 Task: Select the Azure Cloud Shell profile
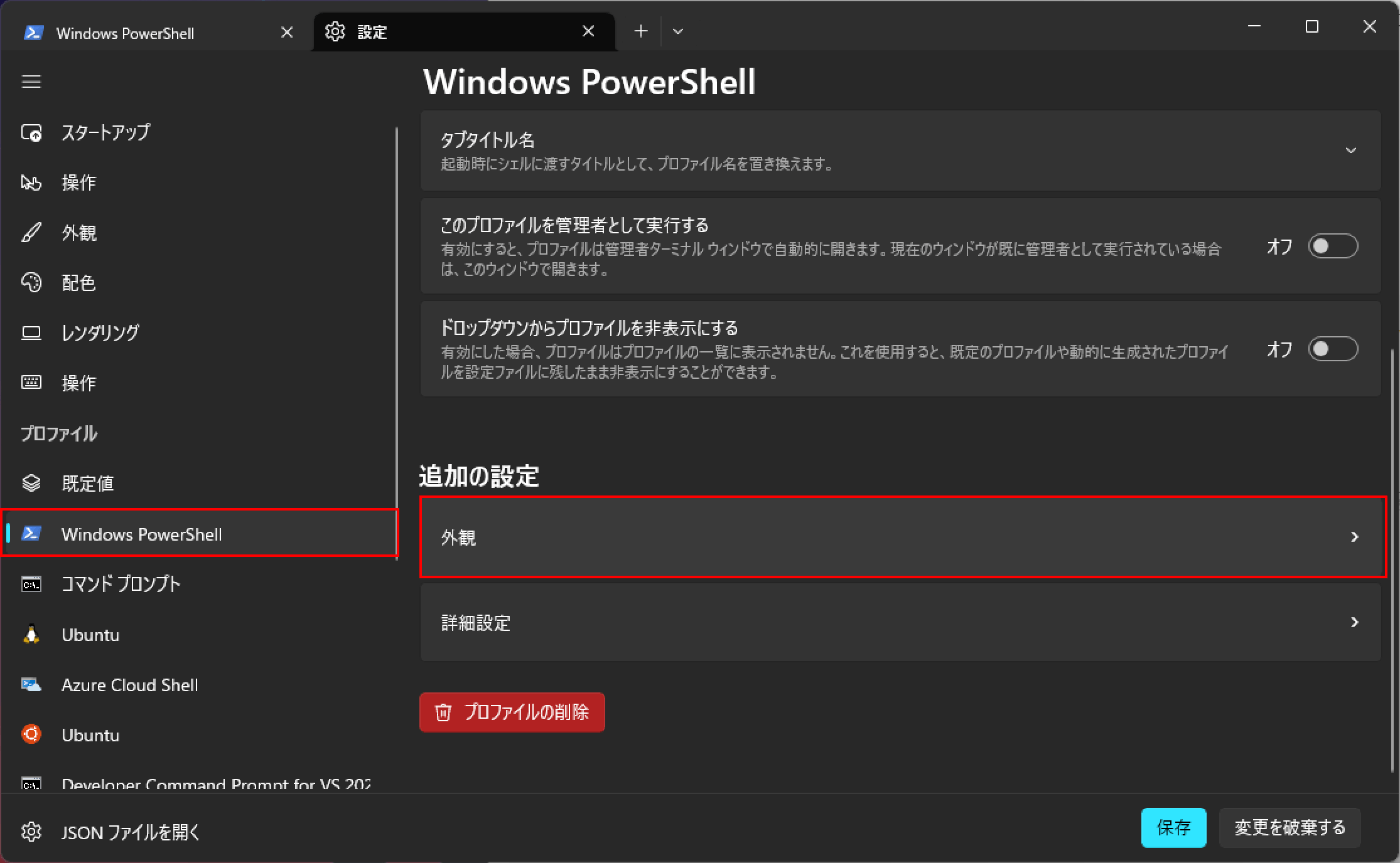[x=198, y=685]
